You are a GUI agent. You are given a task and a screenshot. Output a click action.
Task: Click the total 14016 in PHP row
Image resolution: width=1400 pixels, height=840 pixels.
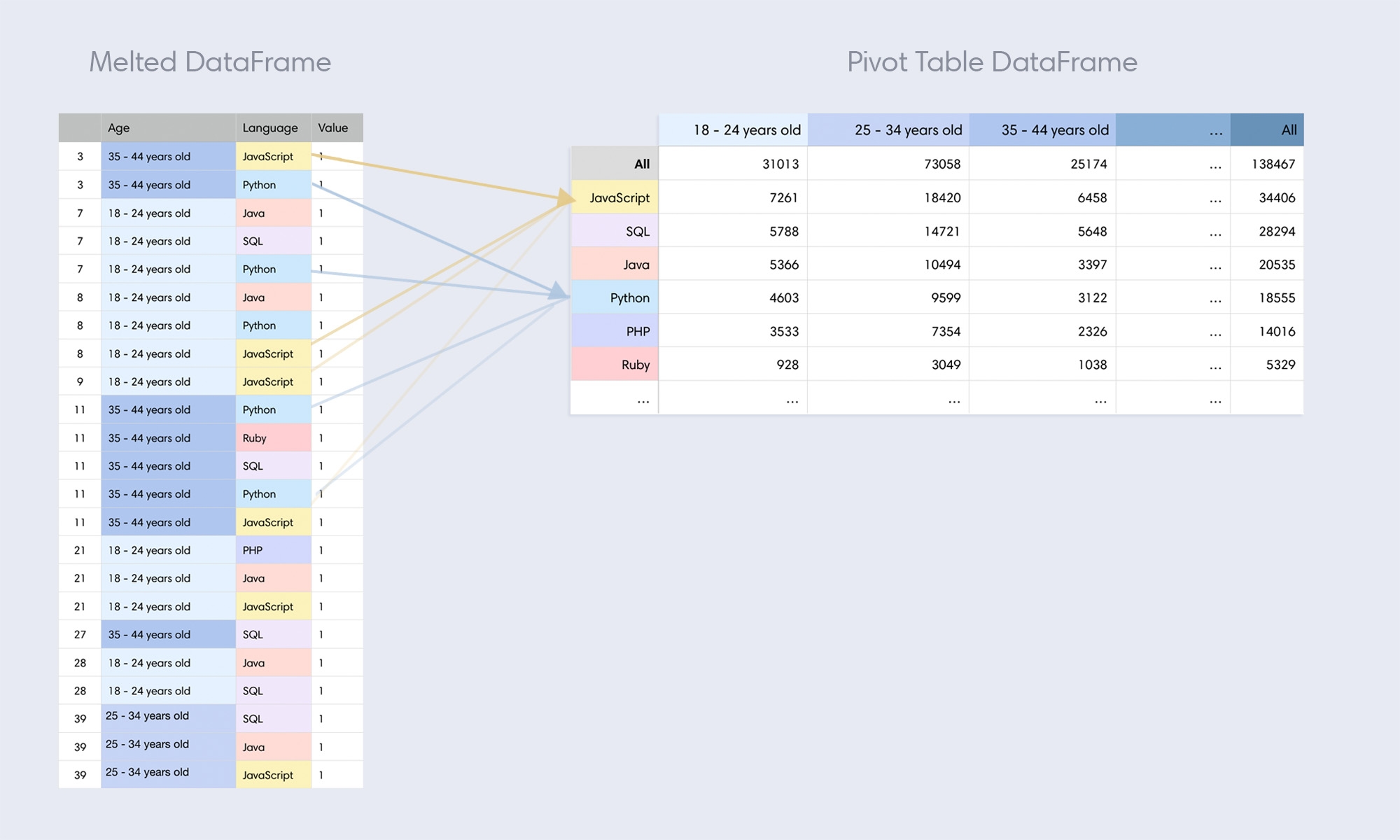[1277, 331]
